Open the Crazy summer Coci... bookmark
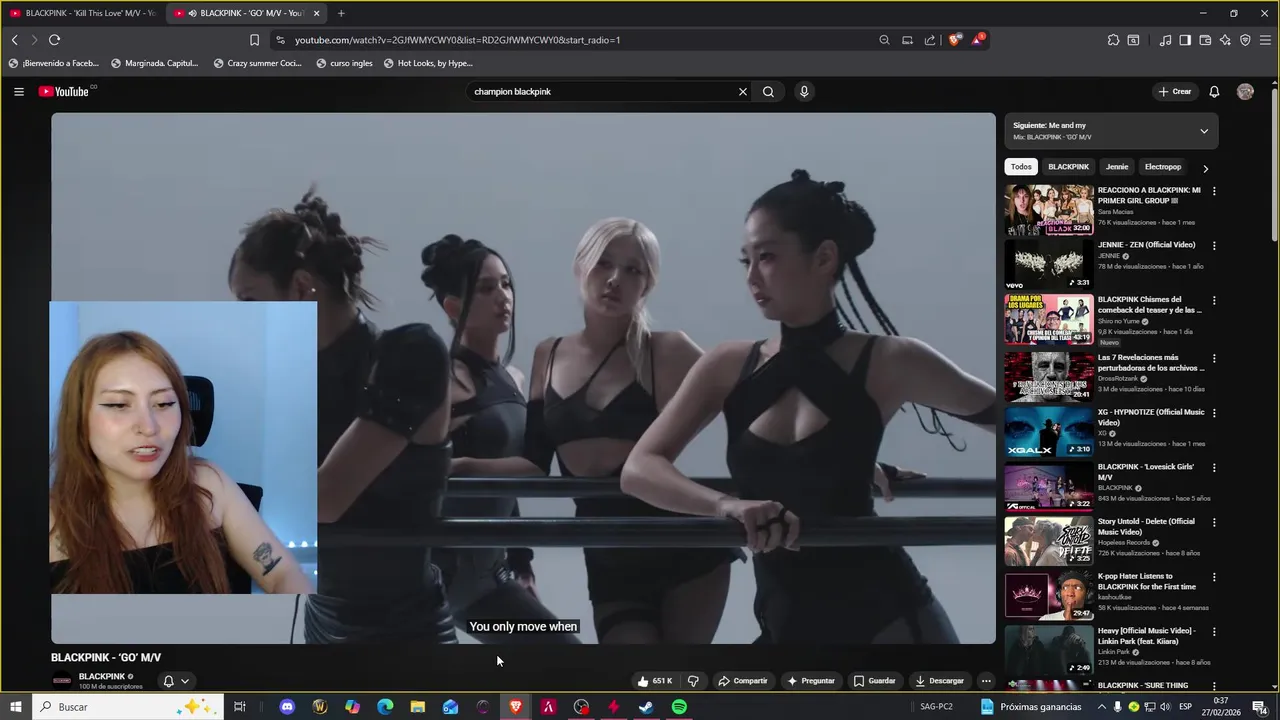Screen dimensions: 1280x720 (257, 63)
